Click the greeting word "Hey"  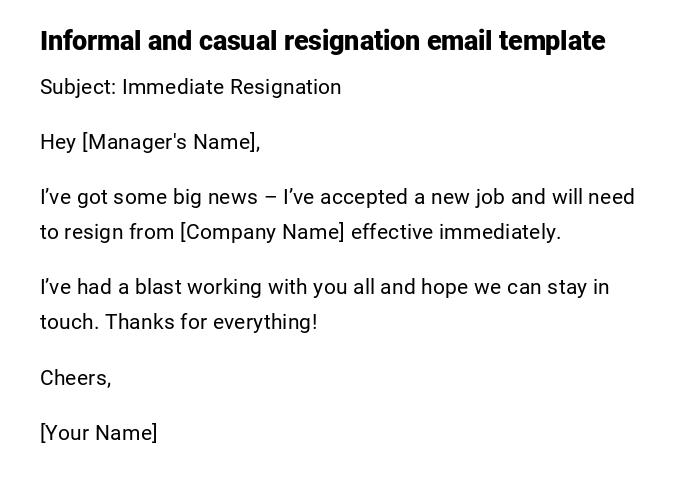pos(58,142)
